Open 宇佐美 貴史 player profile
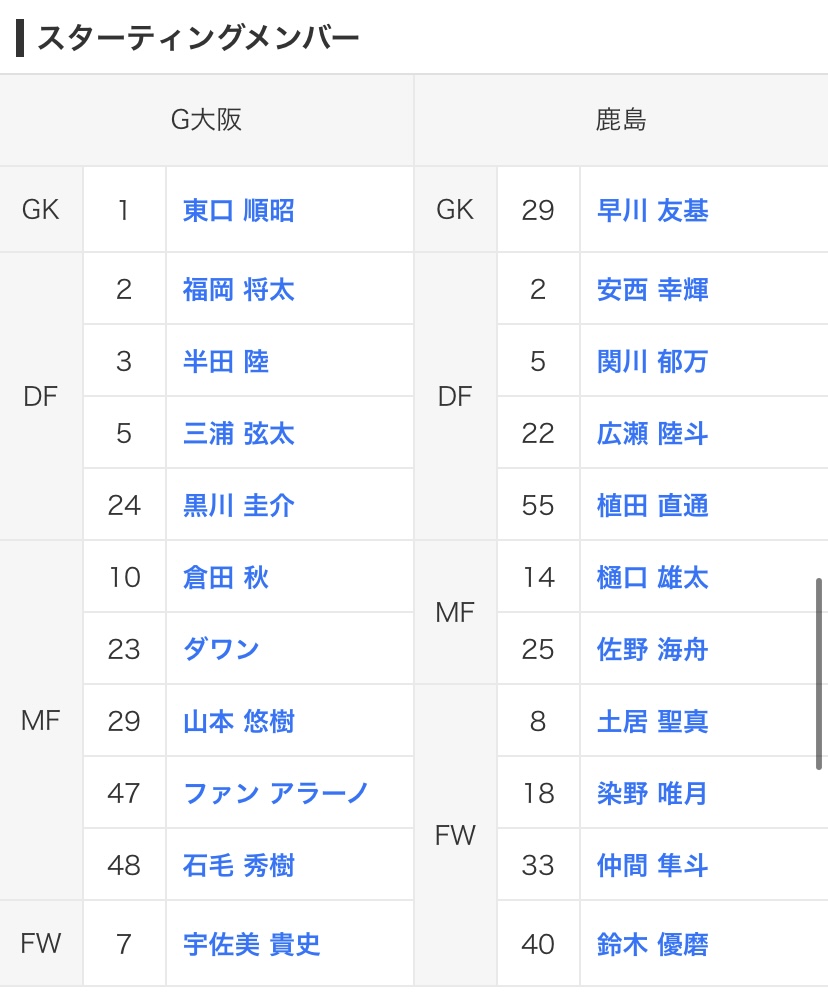828x1008 pixels. [251, 944]
